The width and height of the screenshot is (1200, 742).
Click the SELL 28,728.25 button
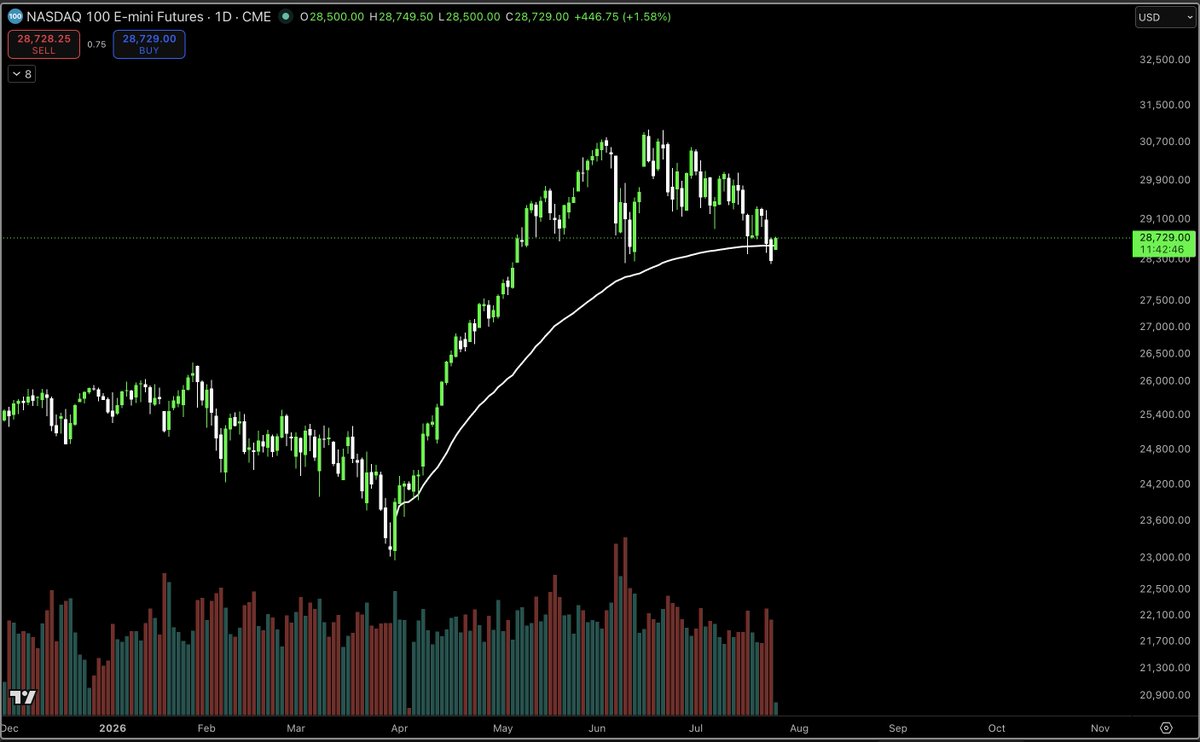(43, 44)
